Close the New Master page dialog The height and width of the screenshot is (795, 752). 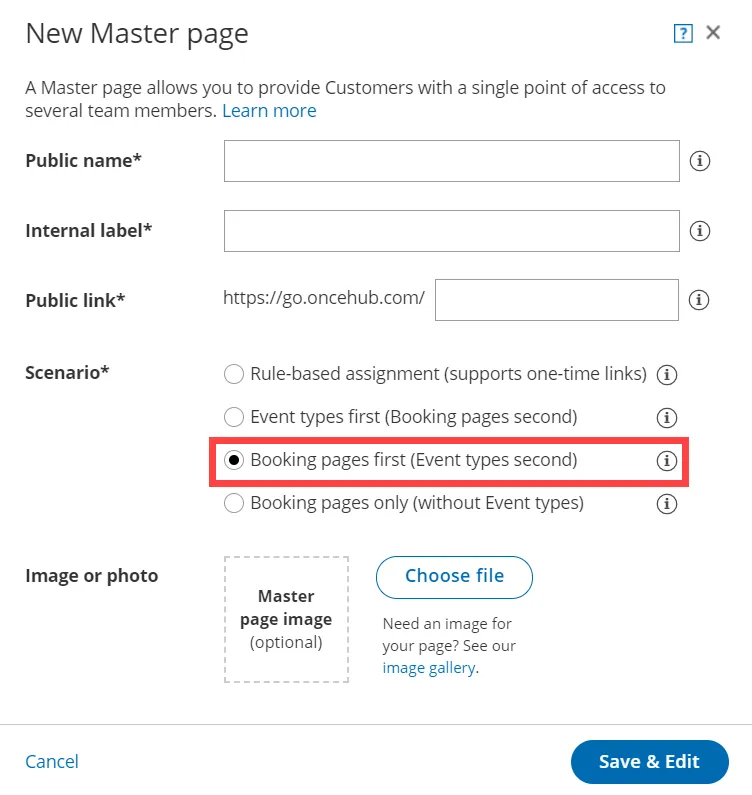pos(713,32)
